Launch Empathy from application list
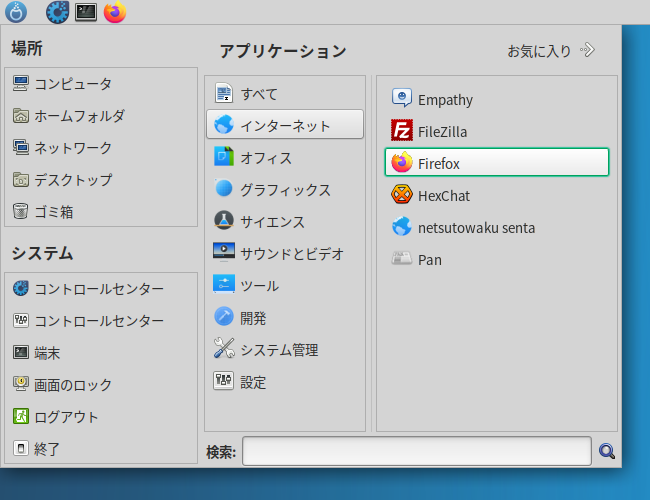650x500 pixels. click(x=497, y=99)
